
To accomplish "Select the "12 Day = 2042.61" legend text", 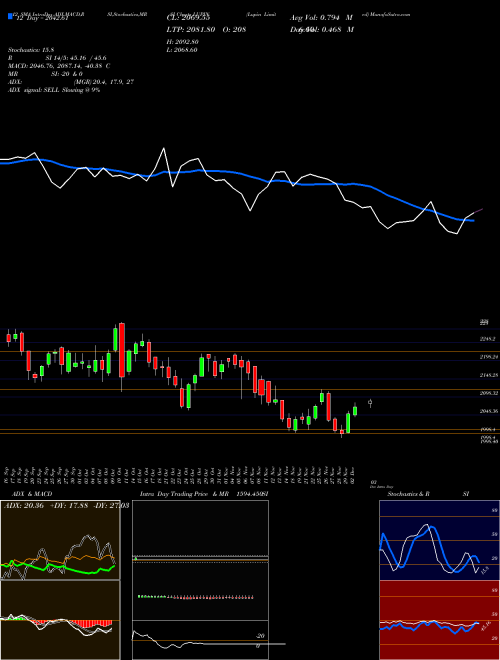I will [x=45, y=18].
